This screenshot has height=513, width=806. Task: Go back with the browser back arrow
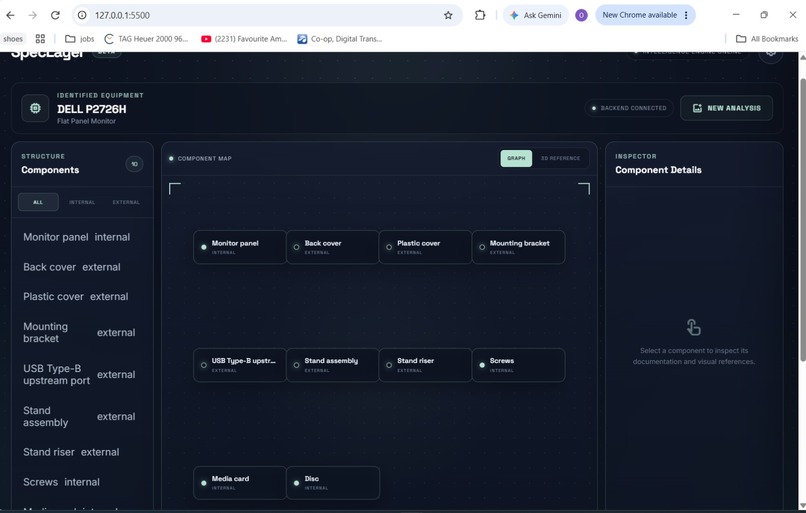pyautogui.click(x=10, y=15)
